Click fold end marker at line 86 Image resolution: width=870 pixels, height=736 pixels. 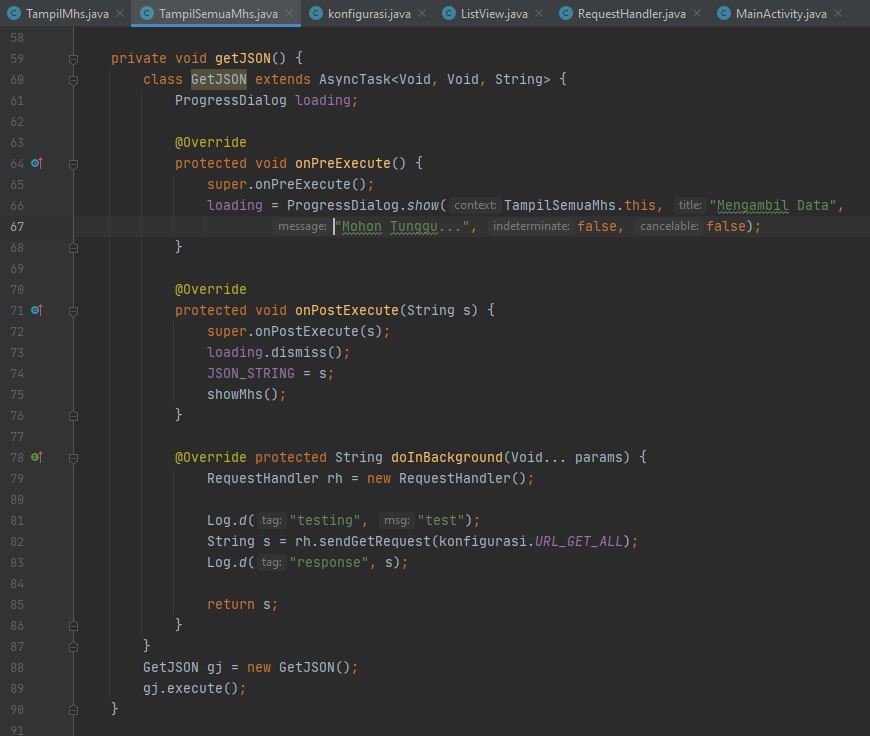coord(73,626)
